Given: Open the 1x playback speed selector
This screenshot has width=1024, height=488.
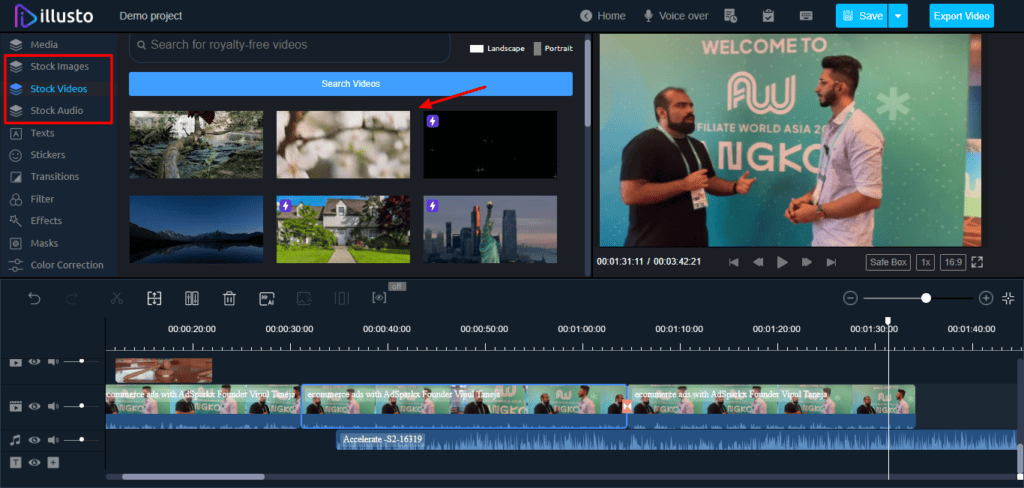Looking at the screenshot, I should 926,262.
